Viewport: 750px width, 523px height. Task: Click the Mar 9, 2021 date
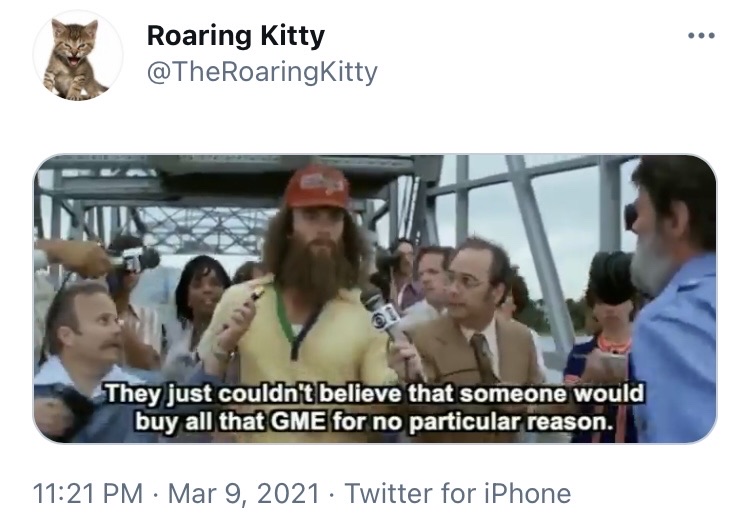[x=243, y=493]
